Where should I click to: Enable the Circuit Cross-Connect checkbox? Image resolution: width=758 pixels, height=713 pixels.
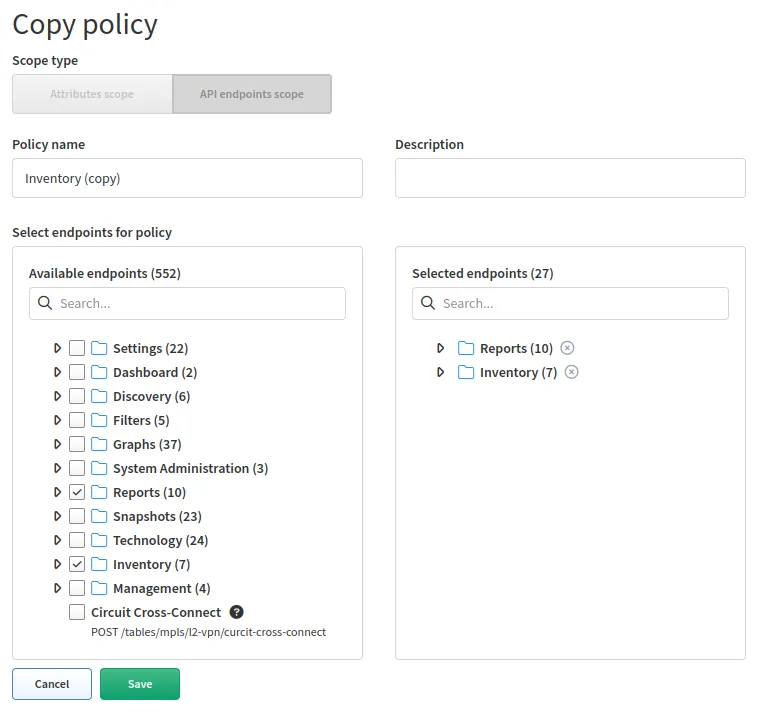[77, 612]
